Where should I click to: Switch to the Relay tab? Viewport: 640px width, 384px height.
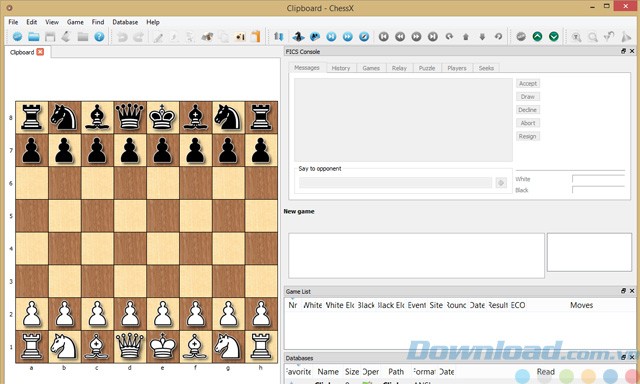[399, 68]
